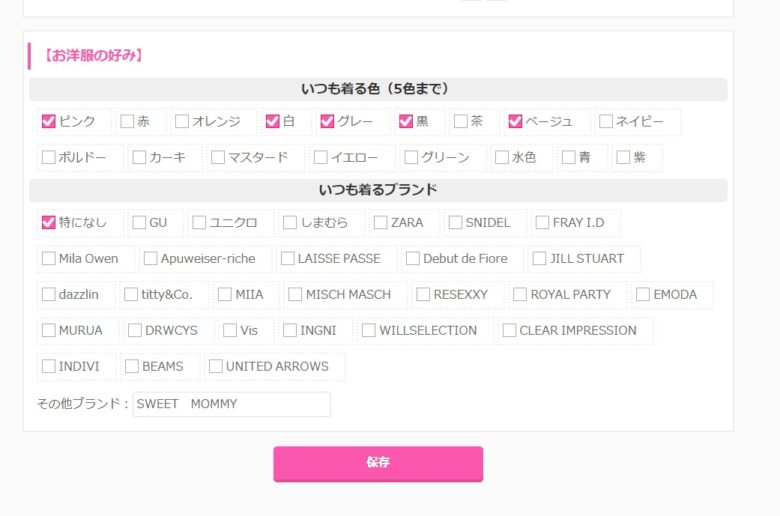Click the その他ブランド text field
The height and width of the screenshot is (516, 780).
coord(231,405)
